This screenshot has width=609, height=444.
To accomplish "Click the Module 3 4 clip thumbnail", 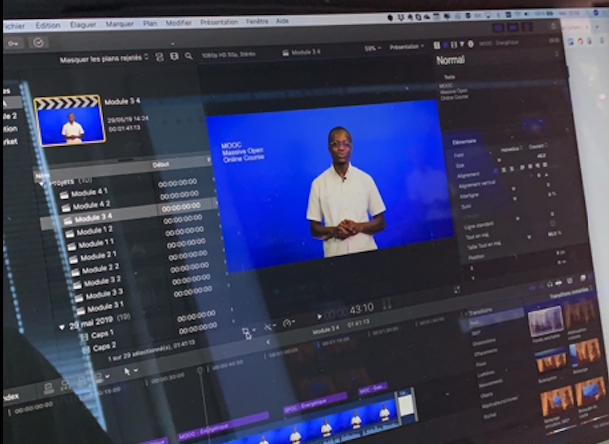I will 69,122.
